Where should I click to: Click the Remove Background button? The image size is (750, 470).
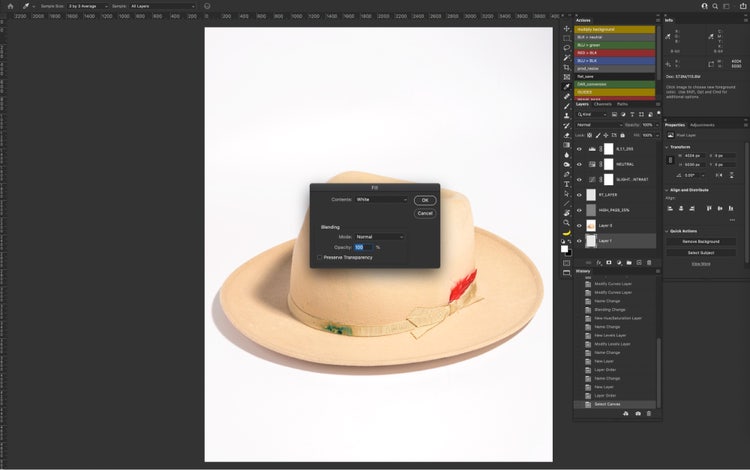coord(700,241)
